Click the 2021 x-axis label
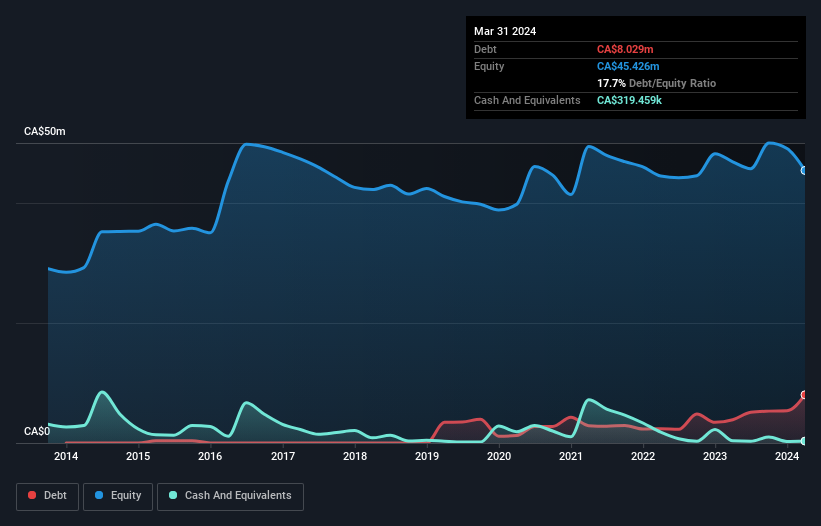The width and height of the screenshot is (821, 526). [x=571, y=456]
